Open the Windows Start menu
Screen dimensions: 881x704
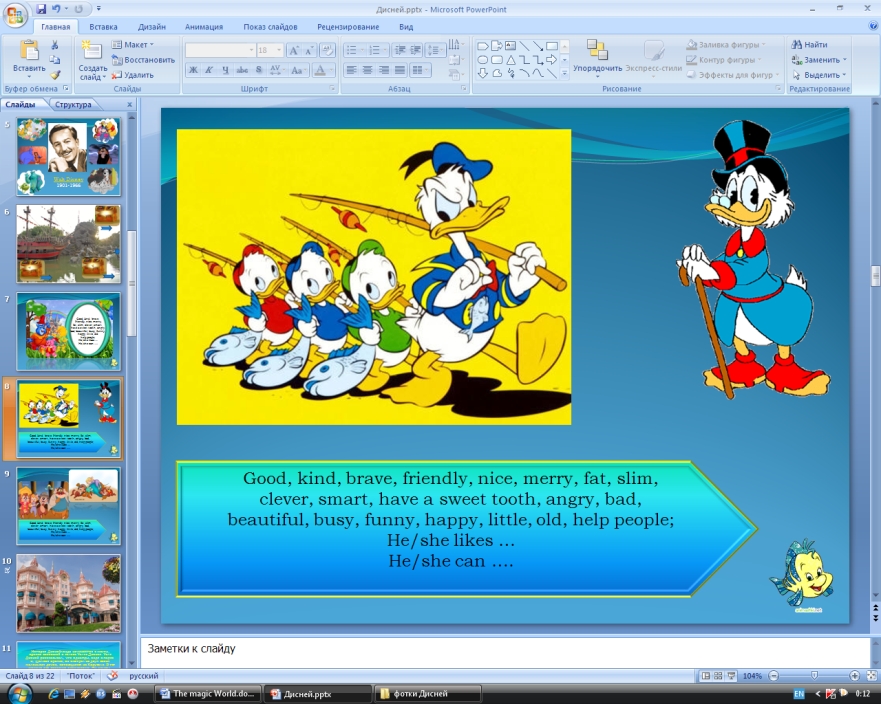[20, 693]
